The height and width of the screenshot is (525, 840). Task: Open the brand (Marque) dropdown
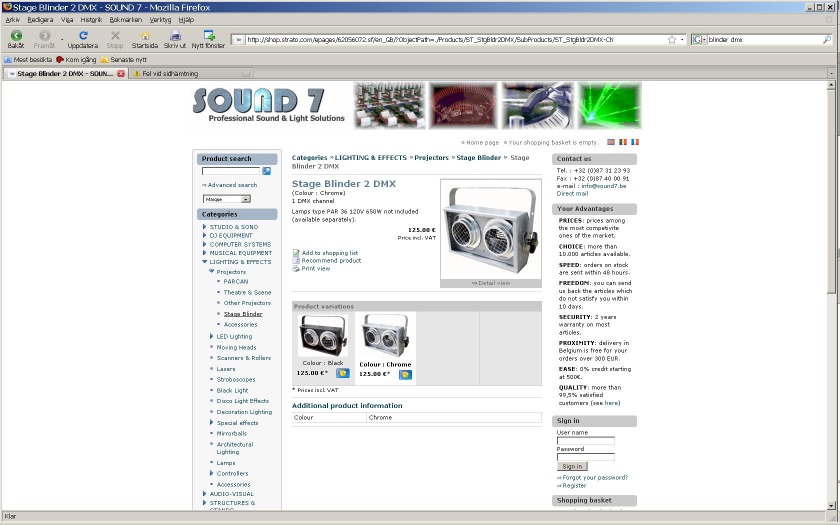[x=227, y=199]
